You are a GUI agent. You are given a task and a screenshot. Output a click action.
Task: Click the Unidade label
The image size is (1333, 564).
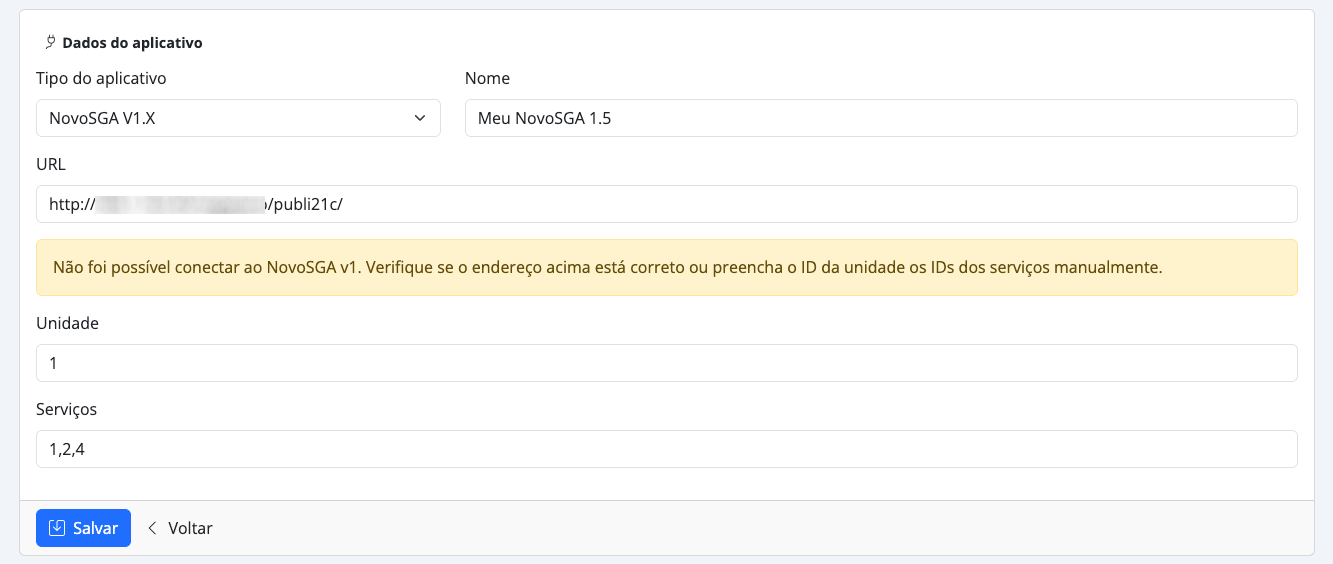(67, 323)
